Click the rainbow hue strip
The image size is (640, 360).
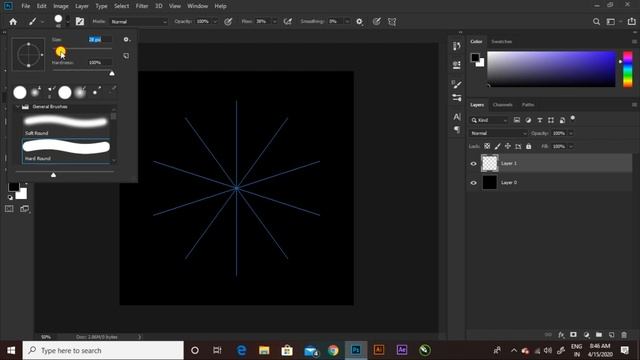coord(628,69)
